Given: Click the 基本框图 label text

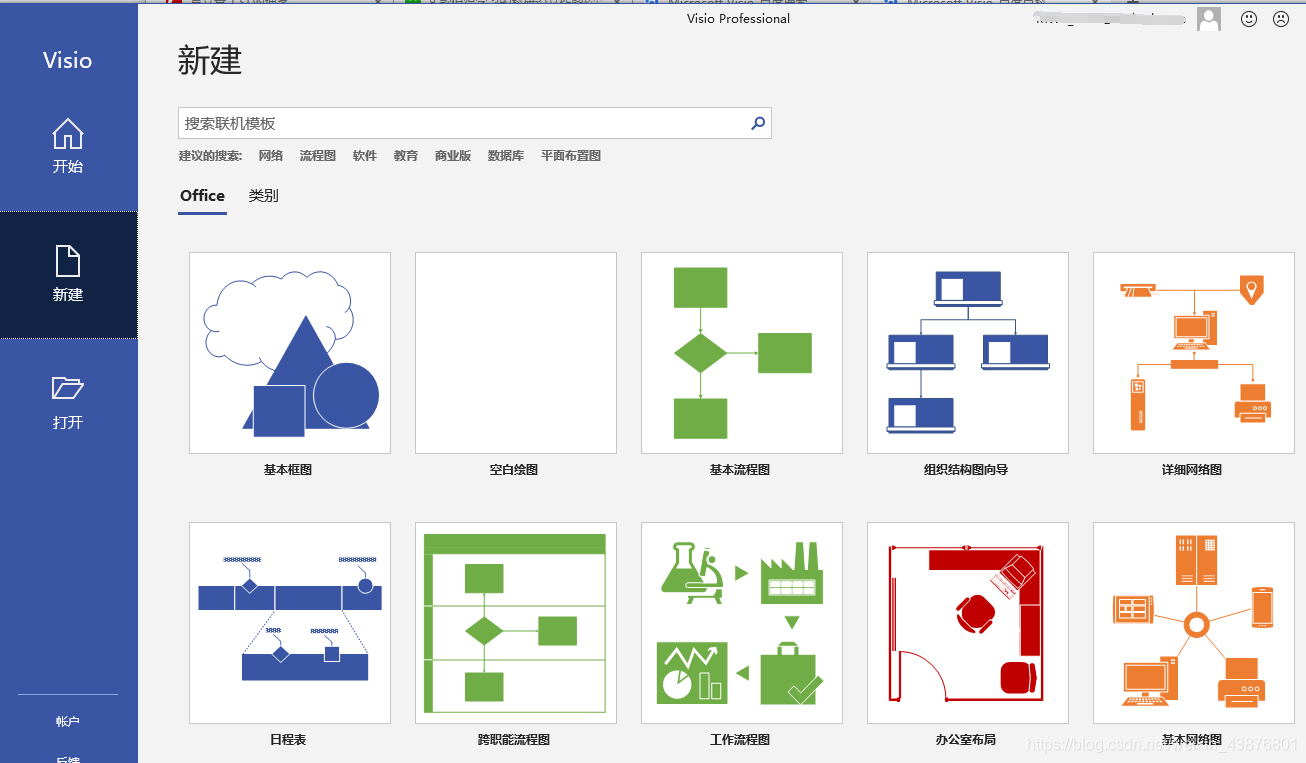Looking at the screenshot, I should tap(288, 470).
